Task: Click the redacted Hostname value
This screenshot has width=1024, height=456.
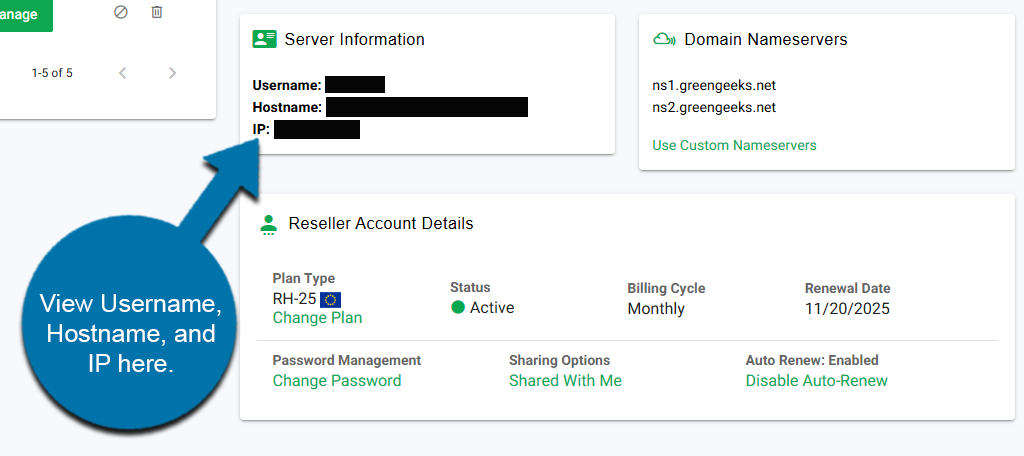Action: (x=426, y=107)
